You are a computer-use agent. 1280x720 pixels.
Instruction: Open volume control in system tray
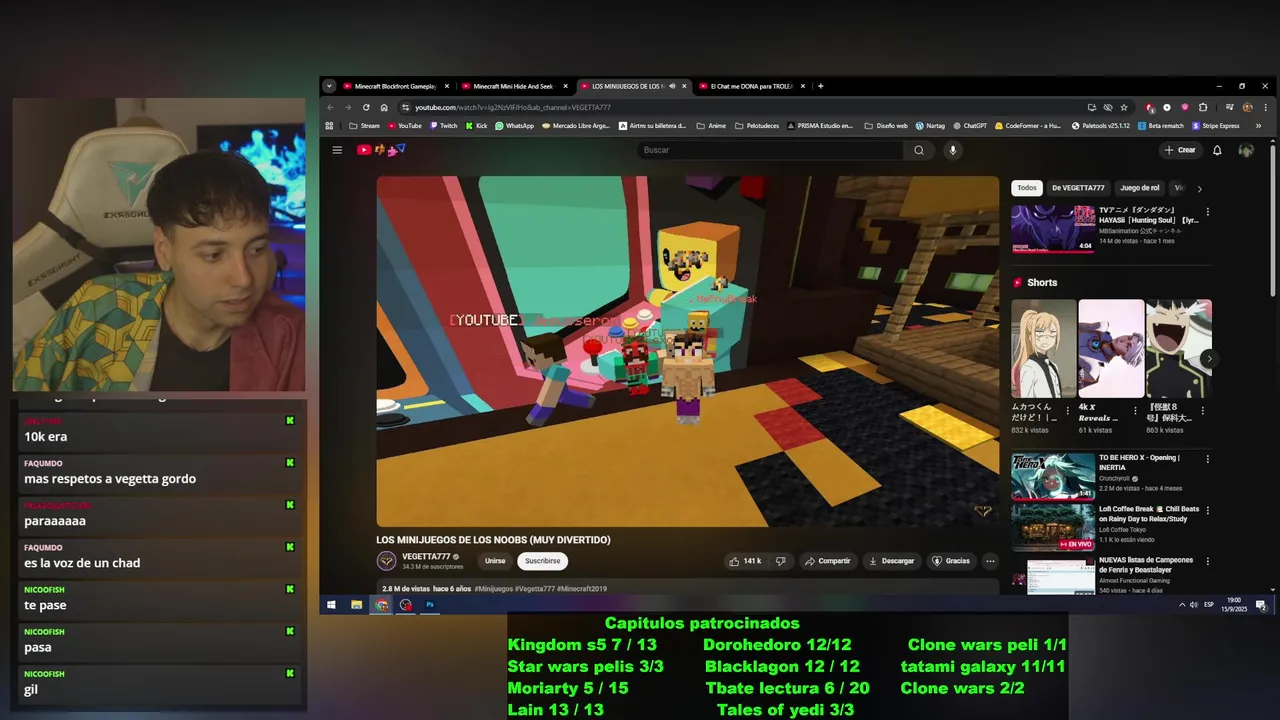(1194, 605)
